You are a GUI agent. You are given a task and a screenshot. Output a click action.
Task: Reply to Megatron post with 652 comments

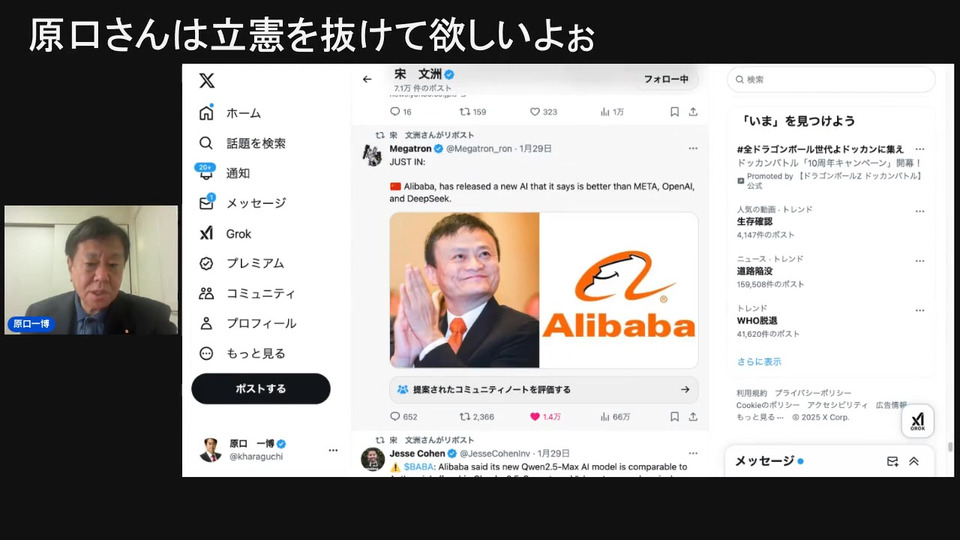(x=395, y=416)
